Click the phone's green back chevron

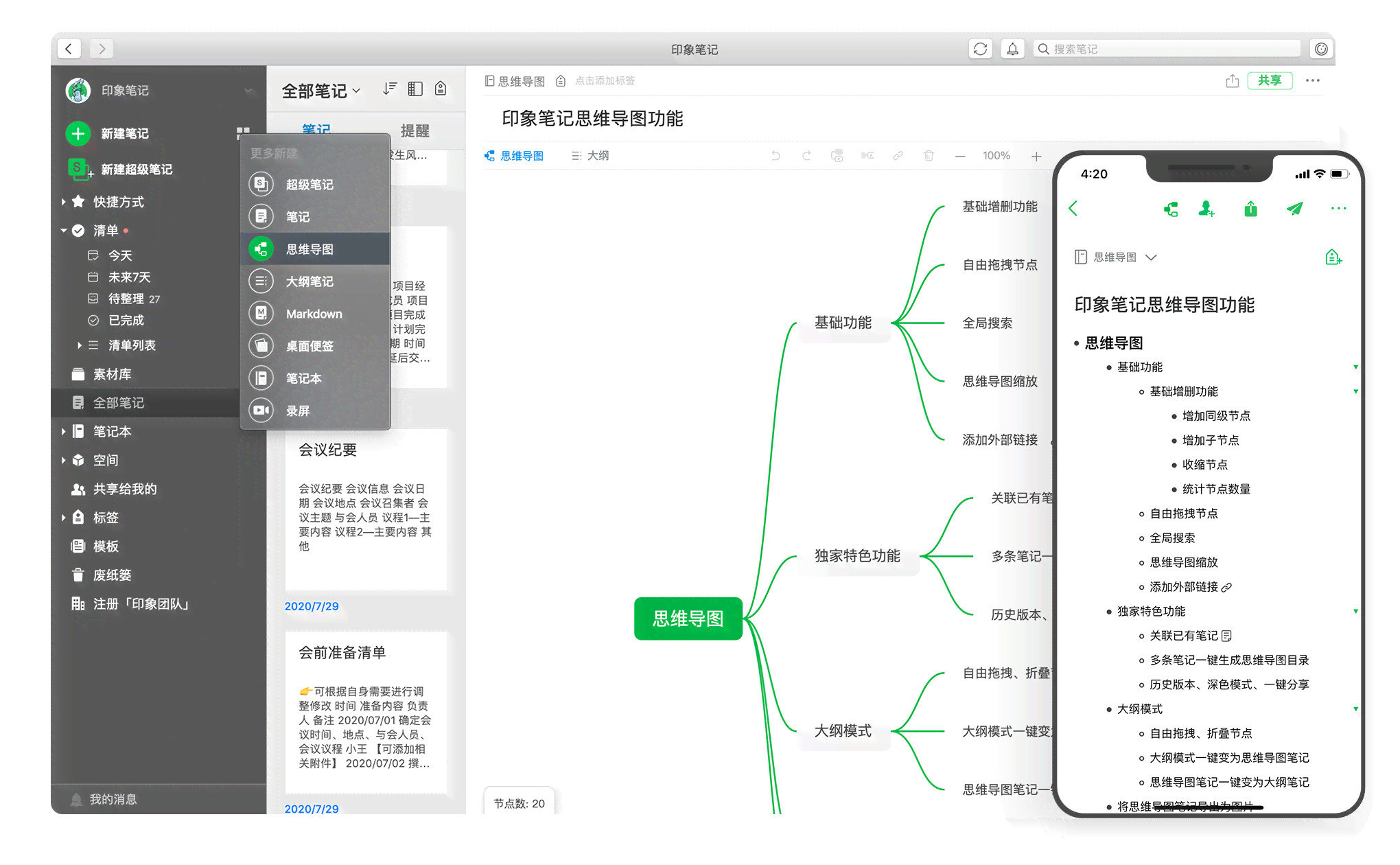[x=1074, y=209]
